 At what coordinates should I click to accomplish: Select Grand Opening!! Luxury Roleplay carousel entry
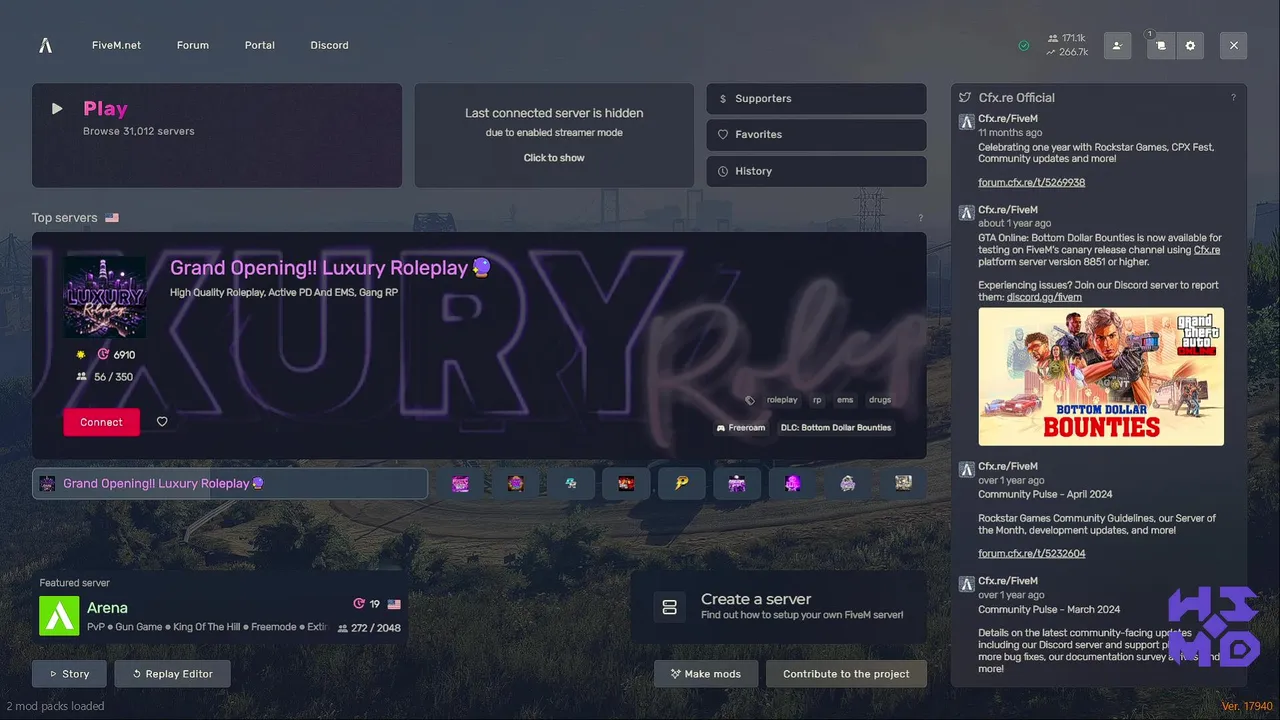coord(230,483)
